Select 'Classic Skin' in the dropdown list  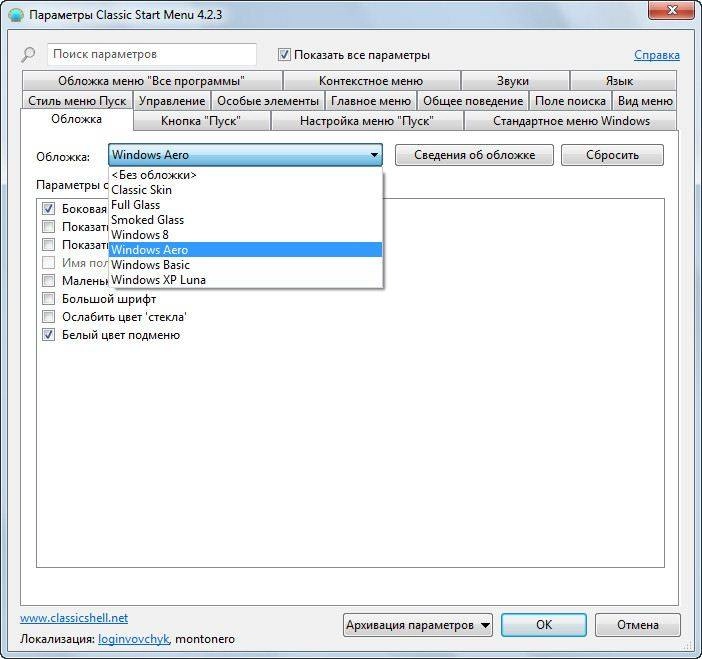click(x=246, y=190)
